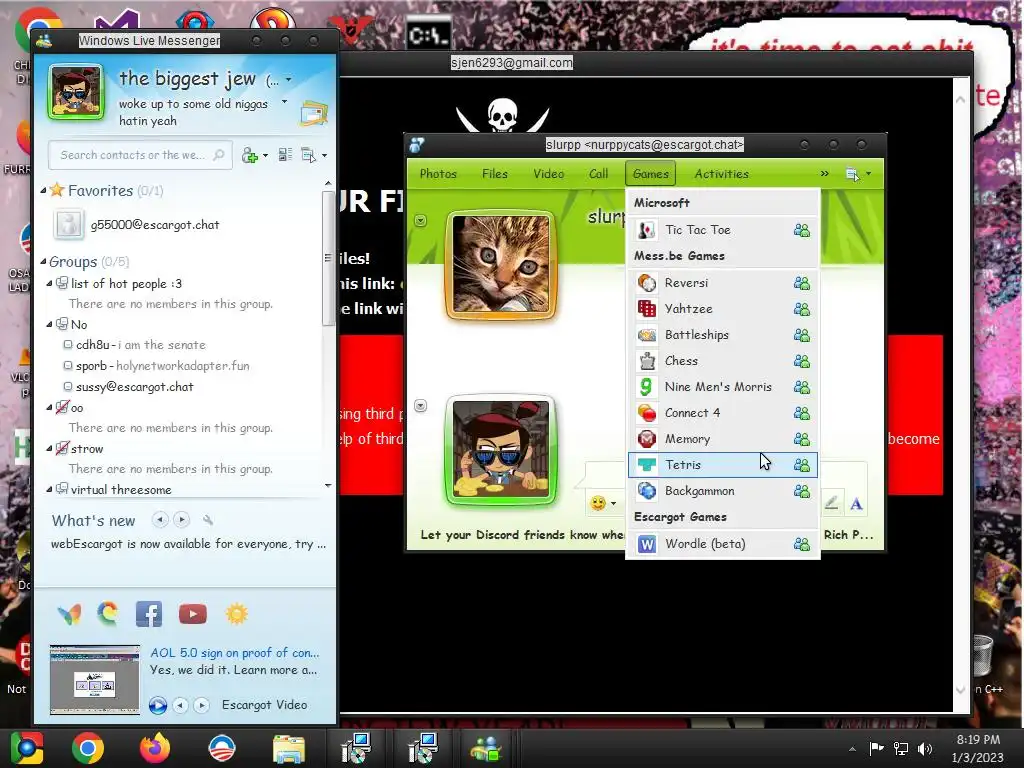Open add contact dropdown arrow
1024x768 pixels.
[x=264, y=156]
